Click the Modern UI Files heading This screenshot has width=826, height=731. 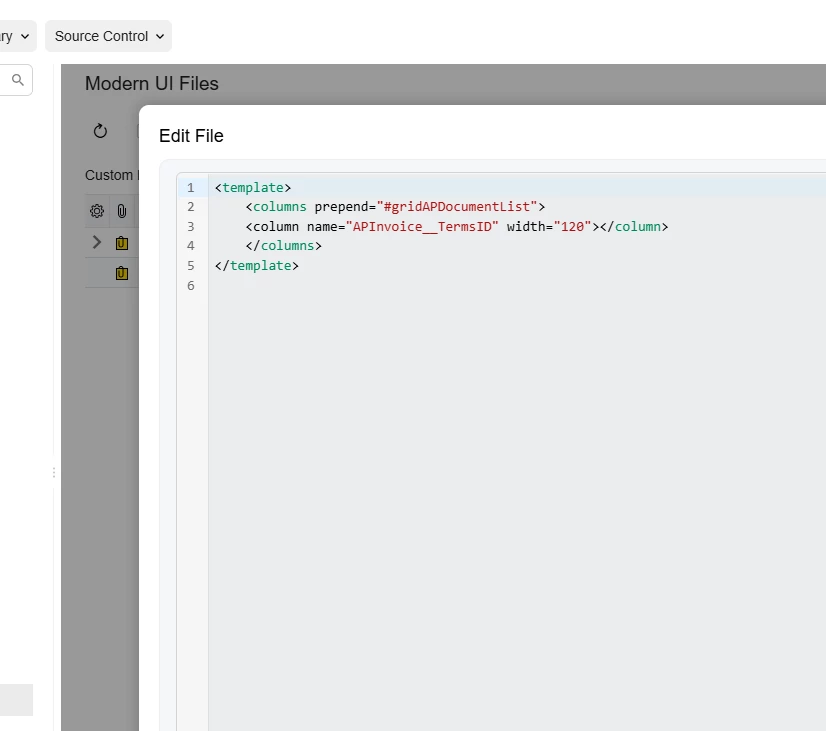(x=152, y=84)
